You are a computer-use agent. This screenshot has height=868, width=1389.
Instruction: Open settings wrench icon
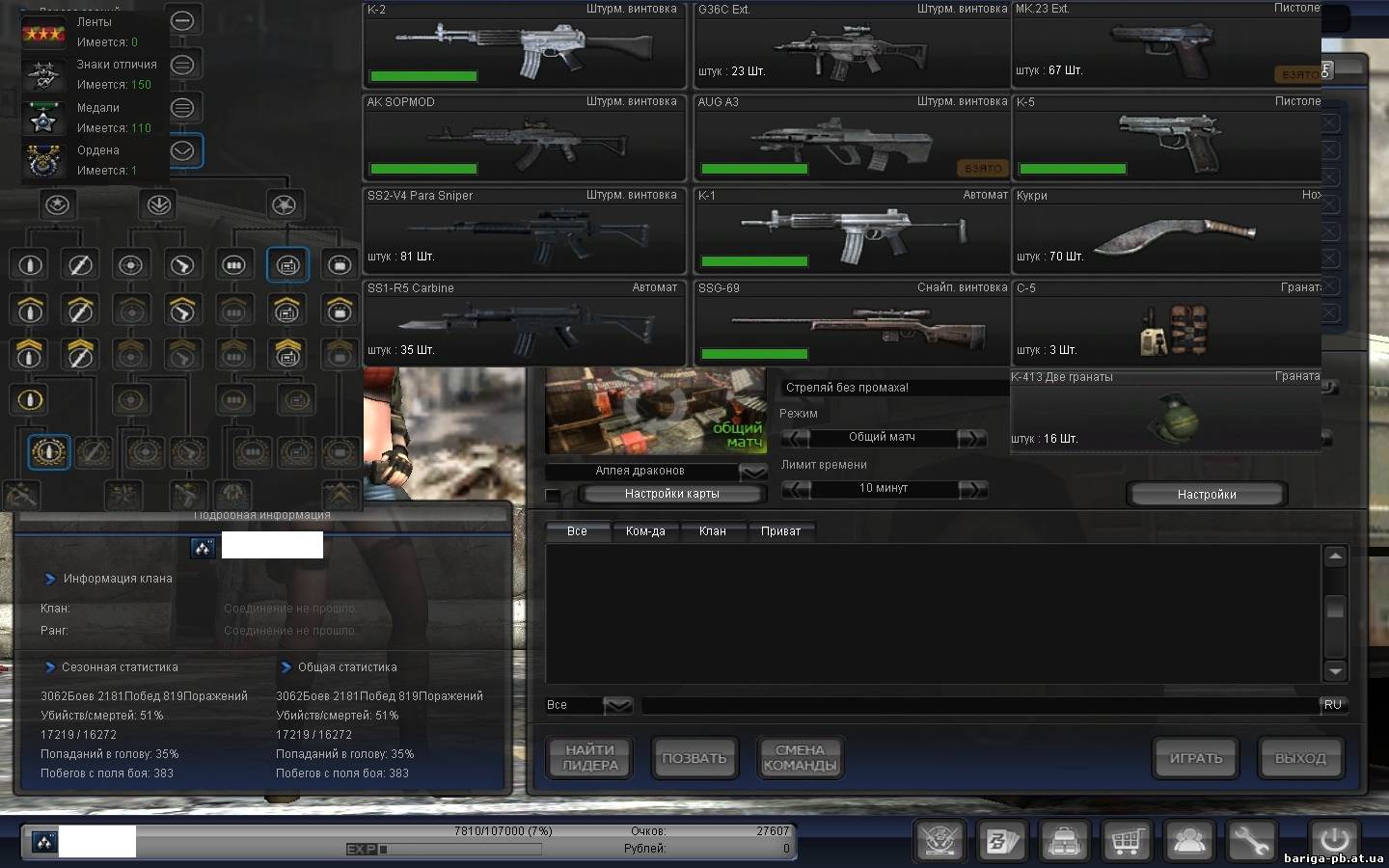coord(1251,840)
